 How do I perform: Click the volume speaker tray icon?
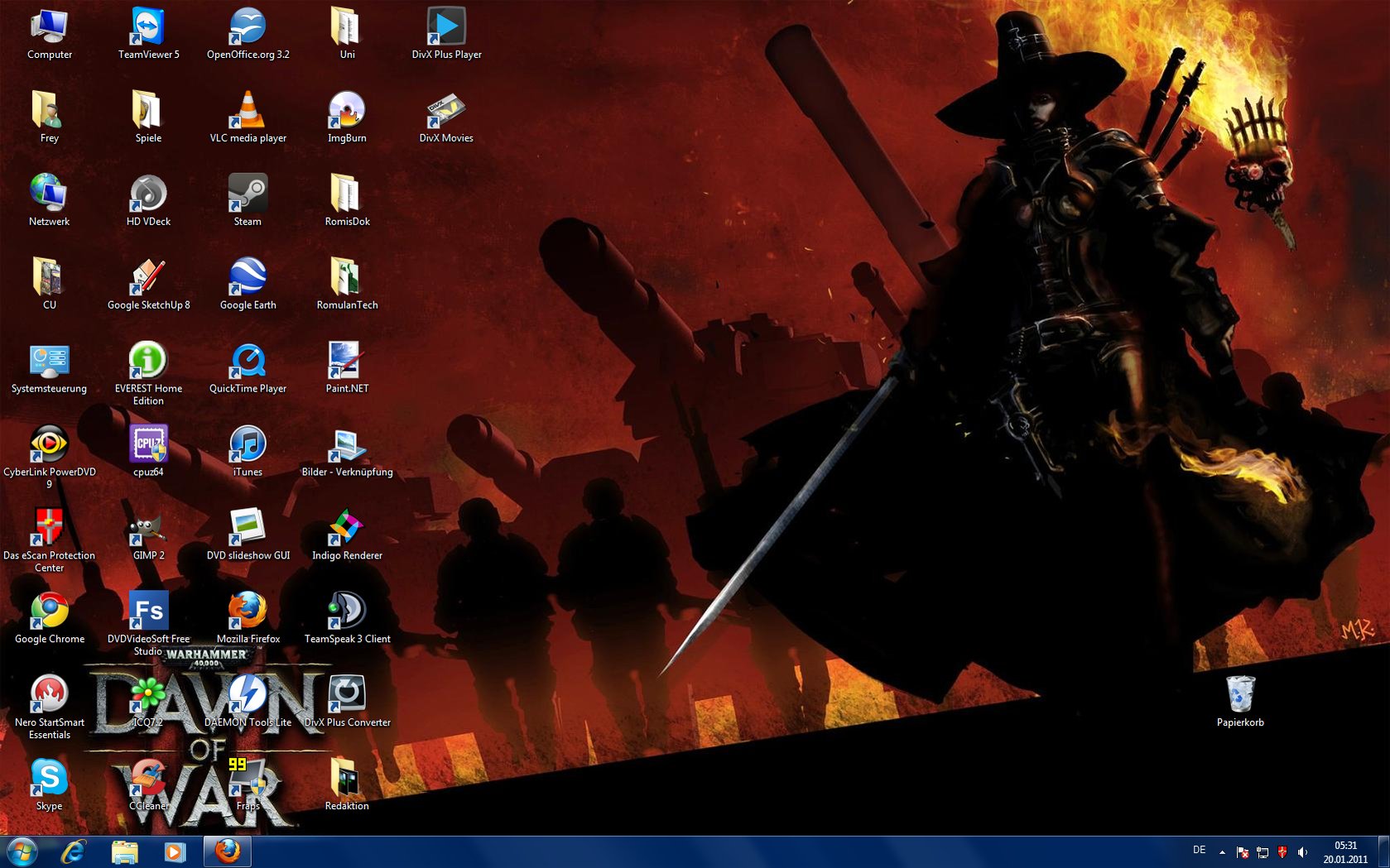pos(1302,851)
